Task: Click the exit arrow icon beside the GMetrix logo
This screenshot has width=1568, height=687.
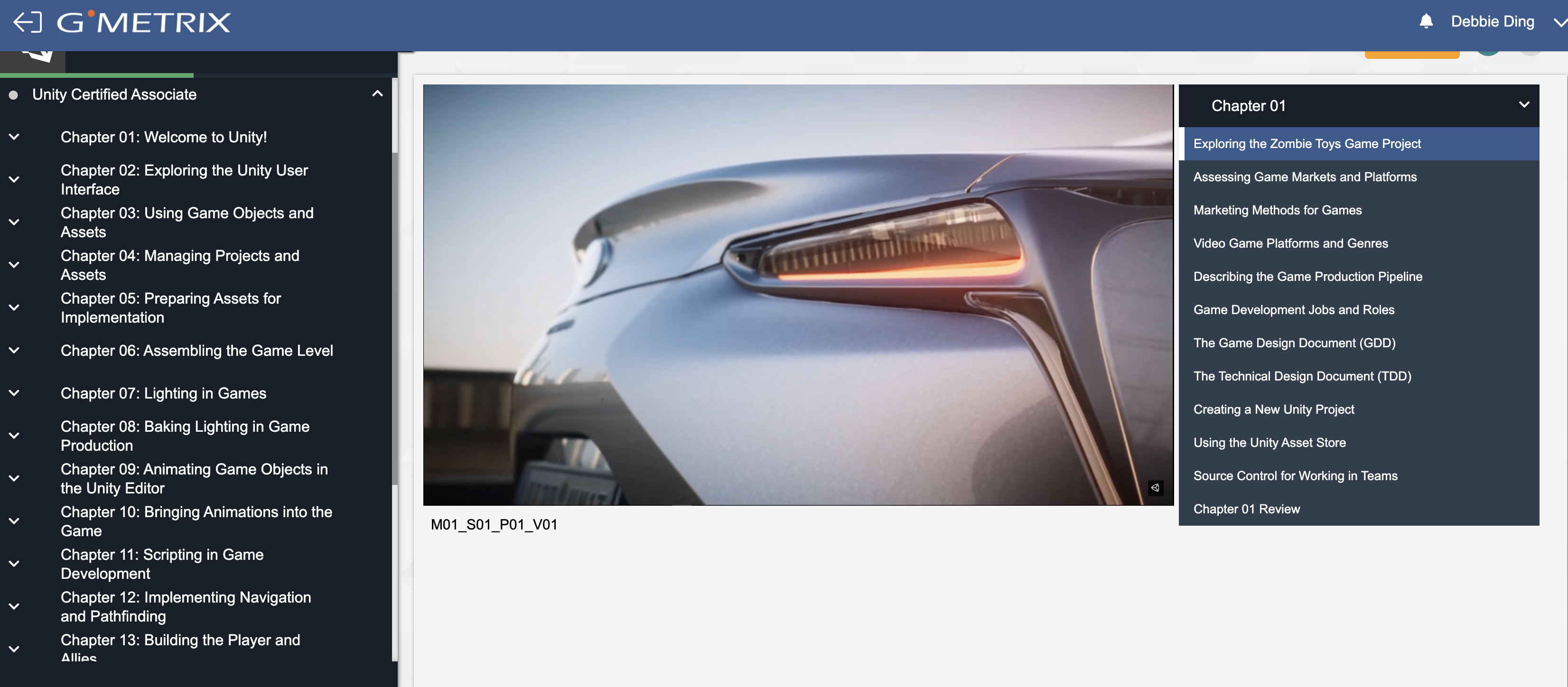Action: tap(28, 22)
